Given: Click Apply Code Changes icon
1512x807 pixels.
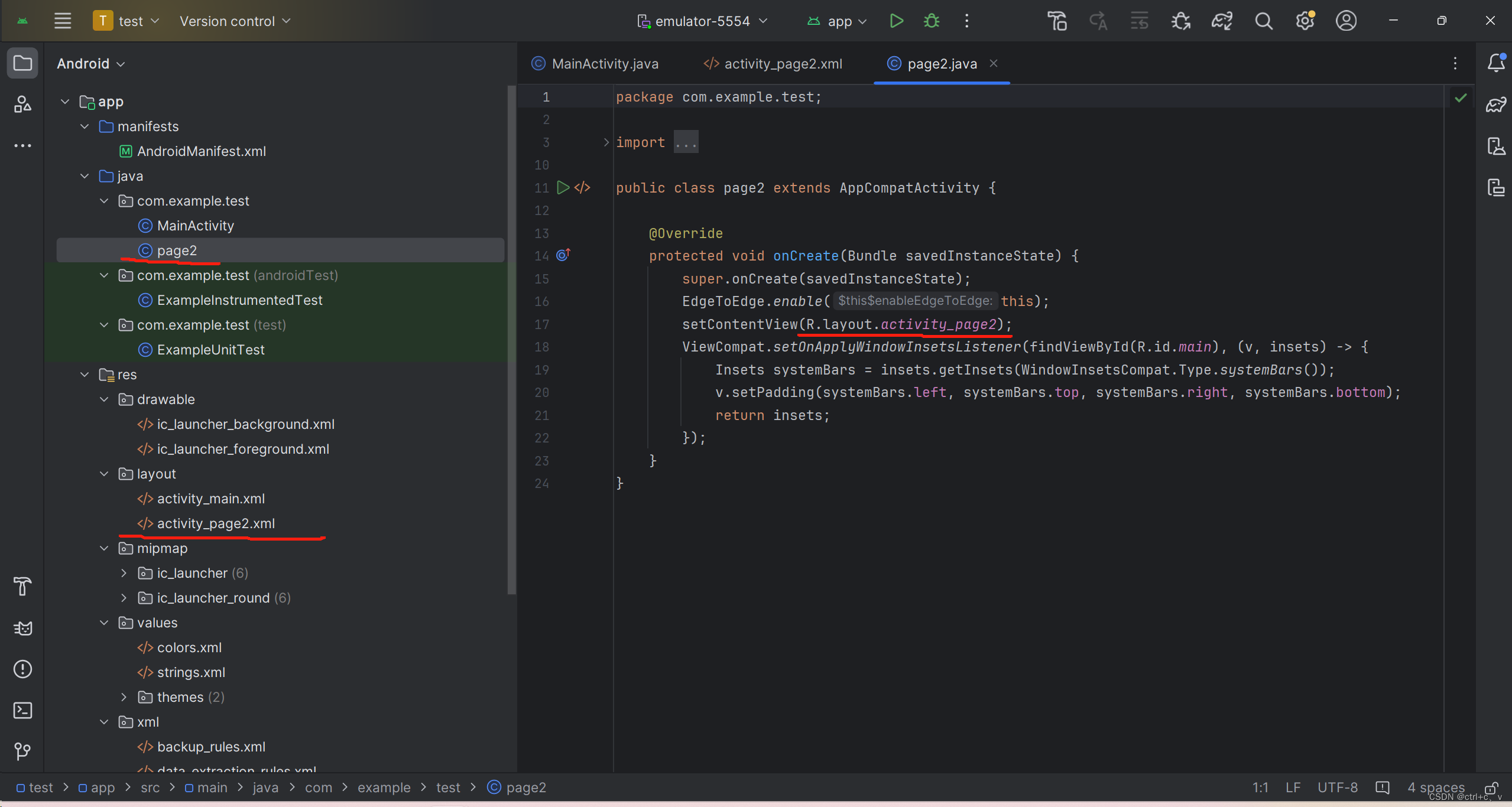Looking at the screenshot, I should pyautogui.click(x=1139, y=21).
